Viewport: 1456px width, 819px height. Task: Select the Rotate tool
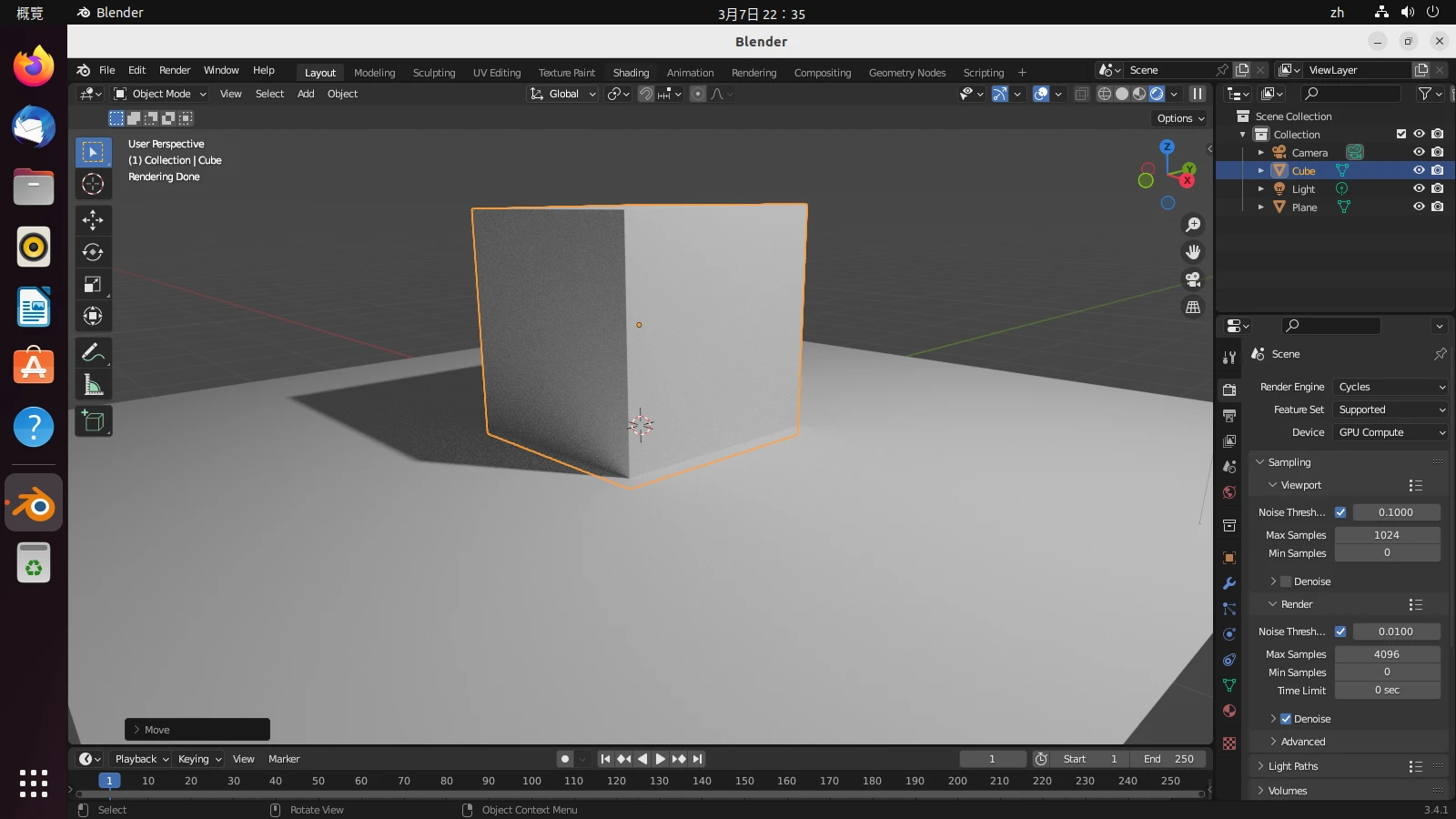pyautogui.click(x=93, y=252)
